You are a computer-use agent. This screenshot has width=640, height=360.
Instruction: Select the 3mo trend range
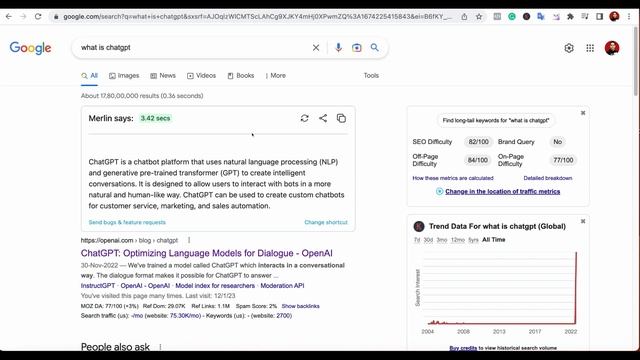(442, 240)
